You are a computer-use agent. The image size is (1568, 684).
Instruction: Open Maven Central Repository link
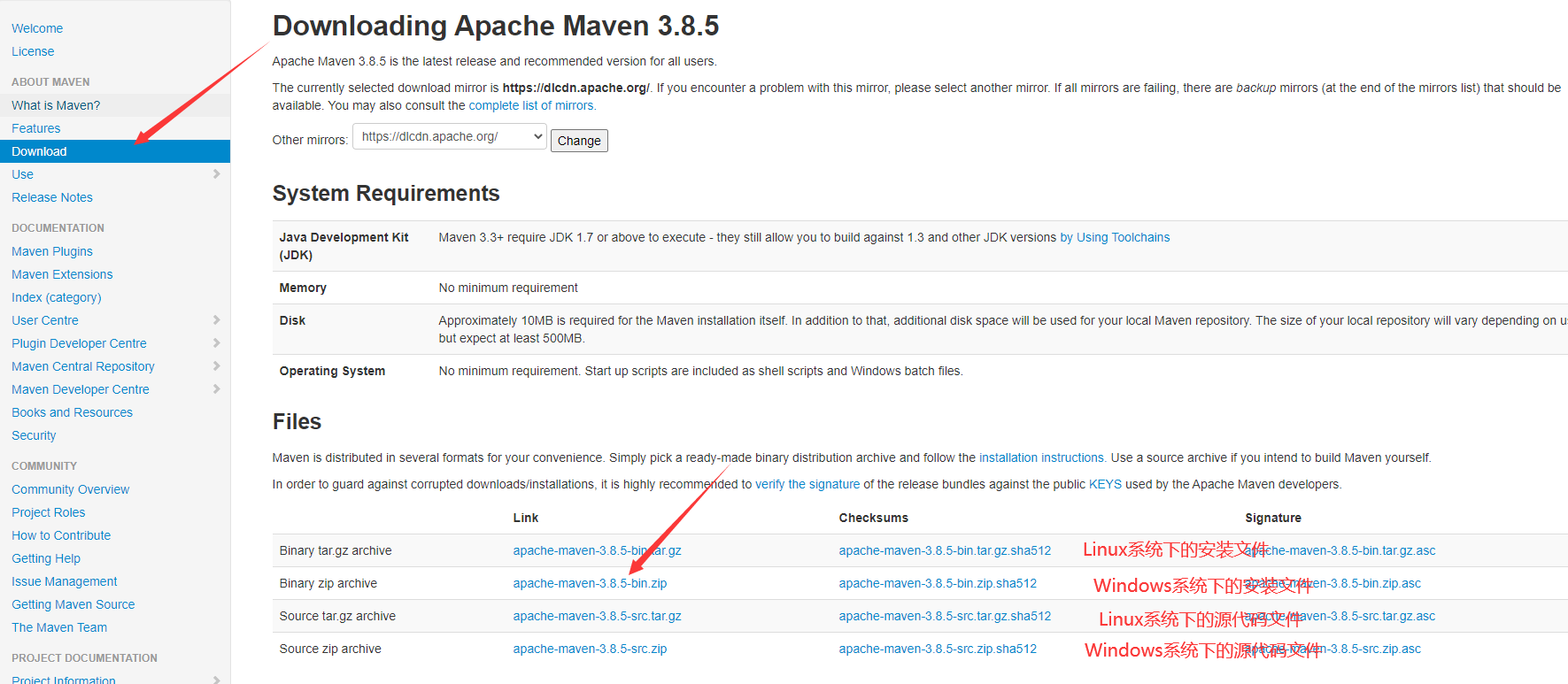pos(83,366)
